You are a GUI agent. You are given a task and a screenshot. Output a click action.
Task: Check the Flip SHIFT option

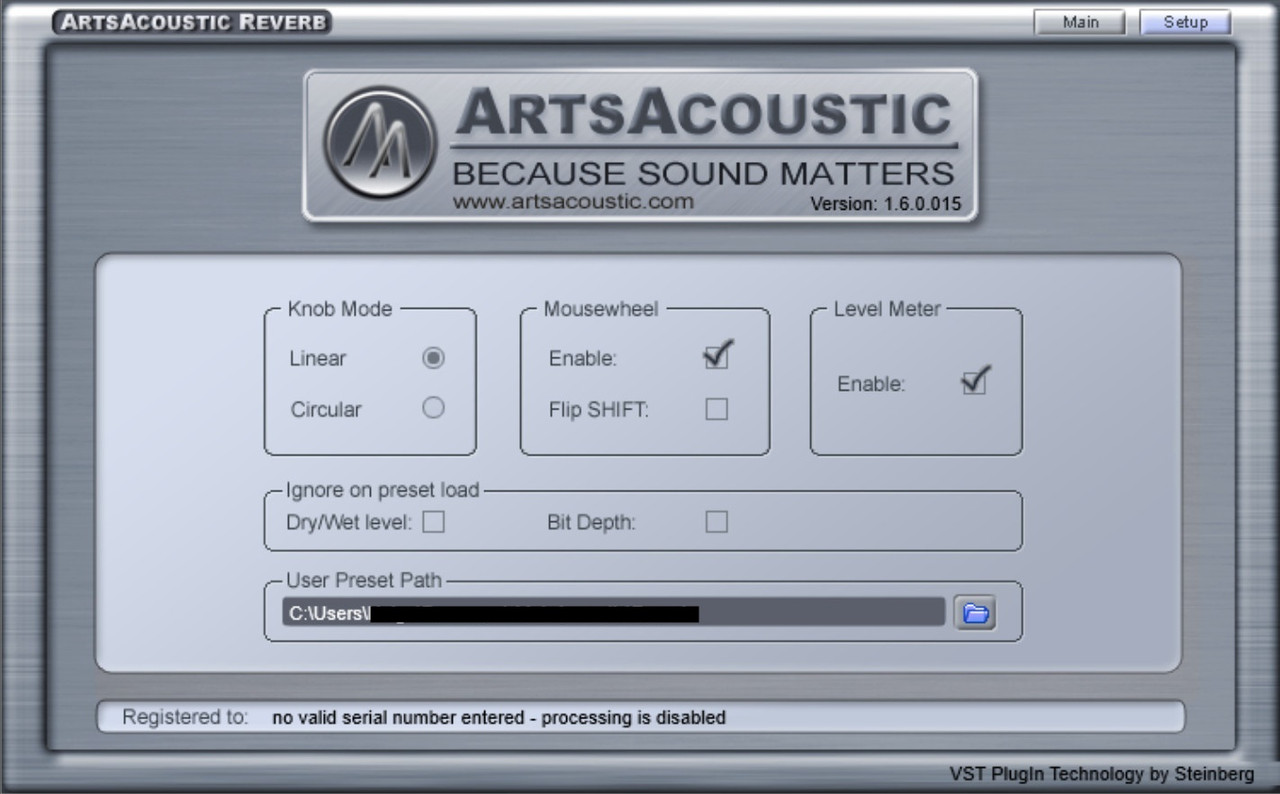(x=717, y=408)
